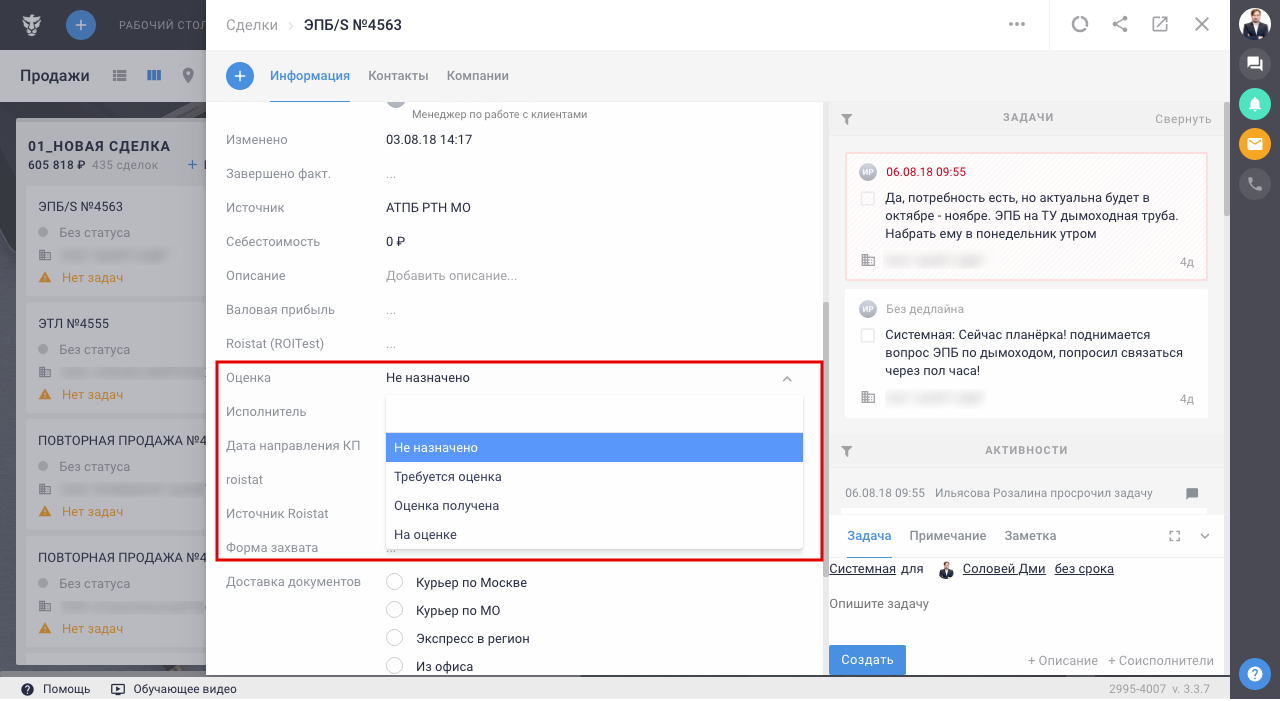The image size is (1280, 701).
Task: Open the three-dots more options menu
Action: coord(1017,25)
